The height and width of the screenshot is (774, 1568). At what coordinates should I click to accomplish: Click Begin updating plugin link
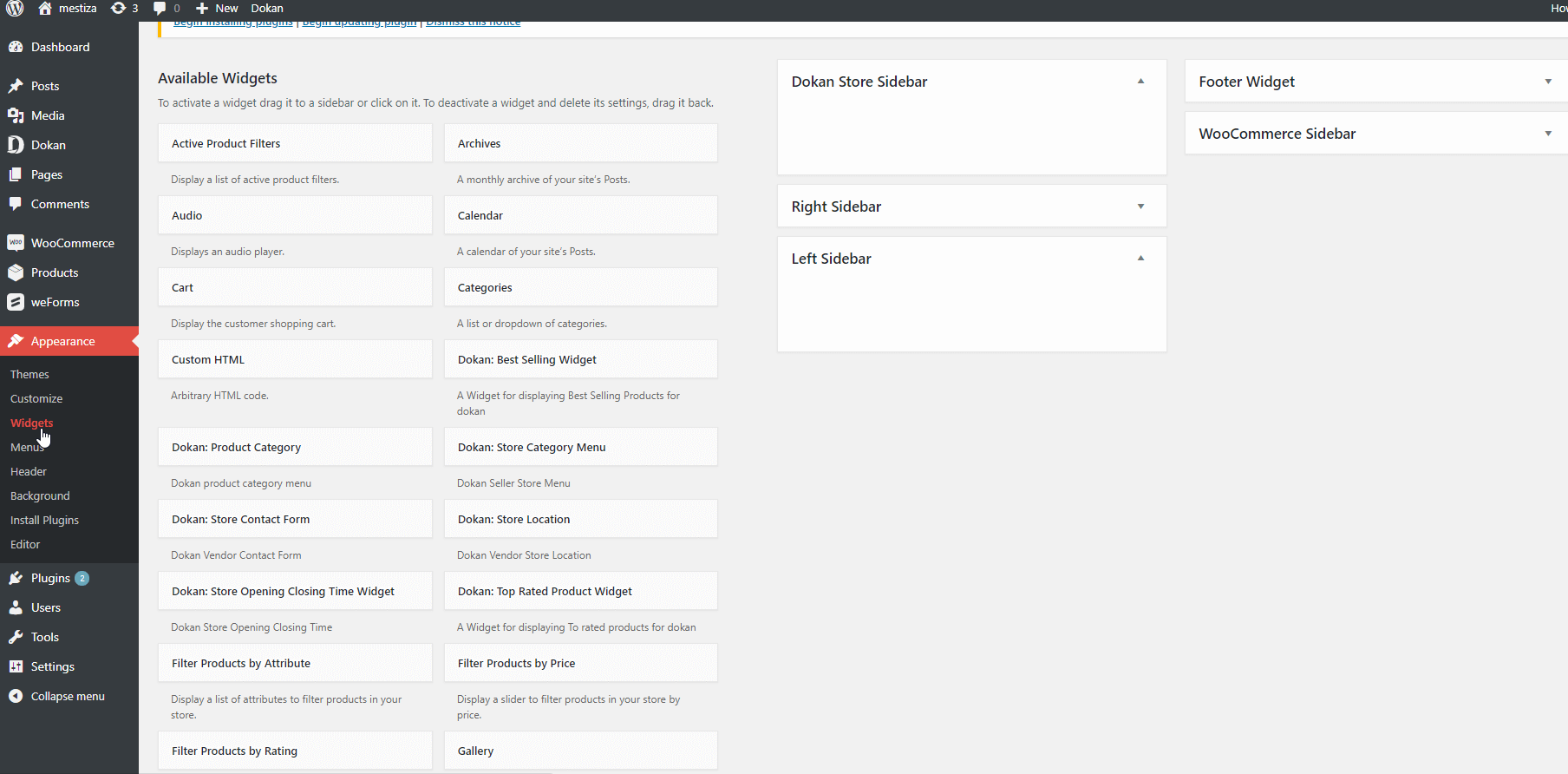[359, 23]
